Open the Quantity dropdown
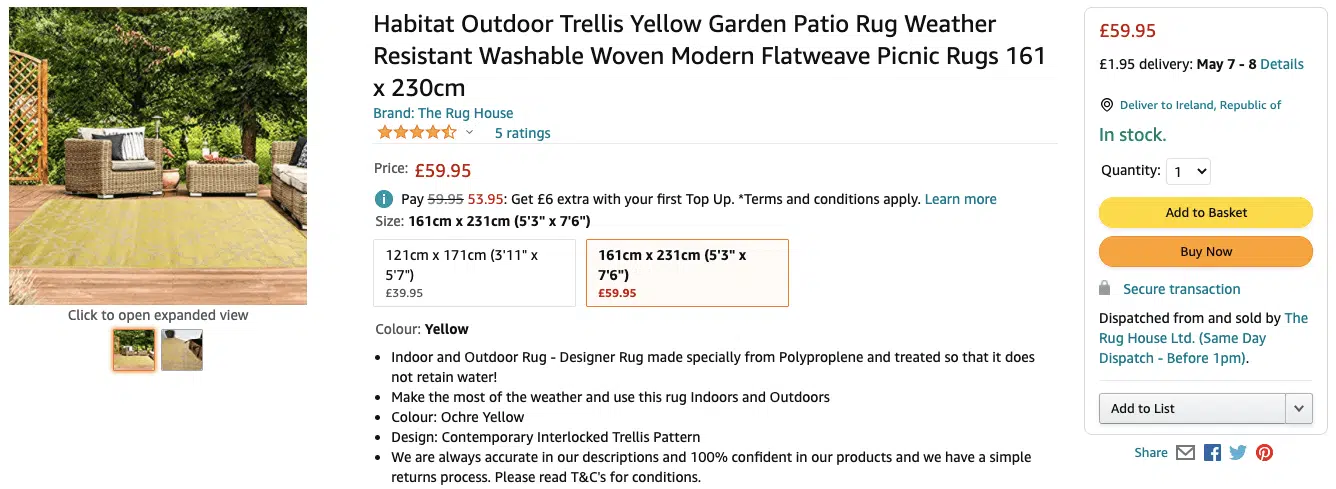Image resolution: width=1336 pixels, height=489 pixels. (1188, 172)
